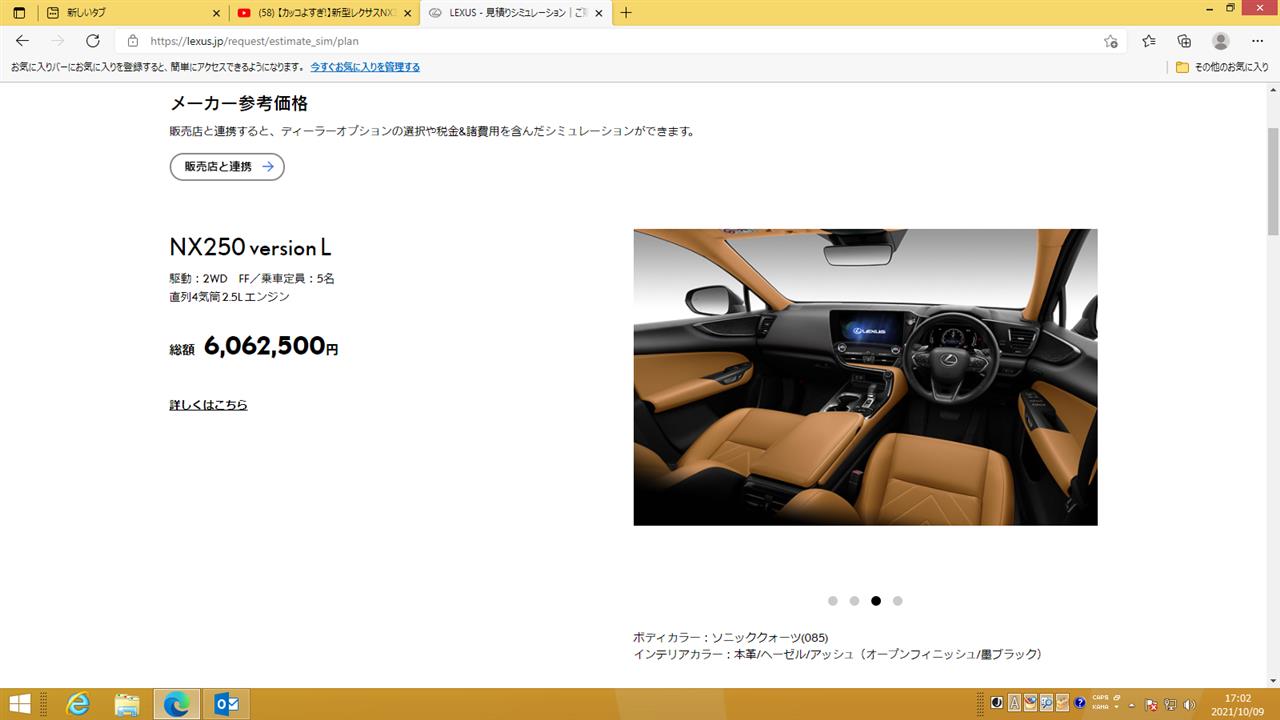Click the page vertical scrollbar thumb
1280x720 pixels.
(x=1273, y=182)
